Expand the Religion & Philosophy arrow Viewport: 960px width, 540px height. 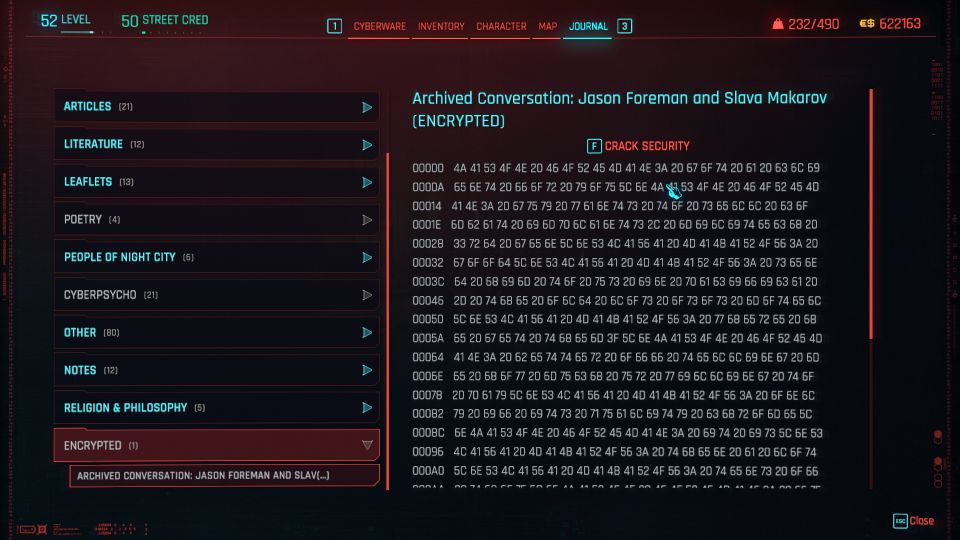coord(367,408)
